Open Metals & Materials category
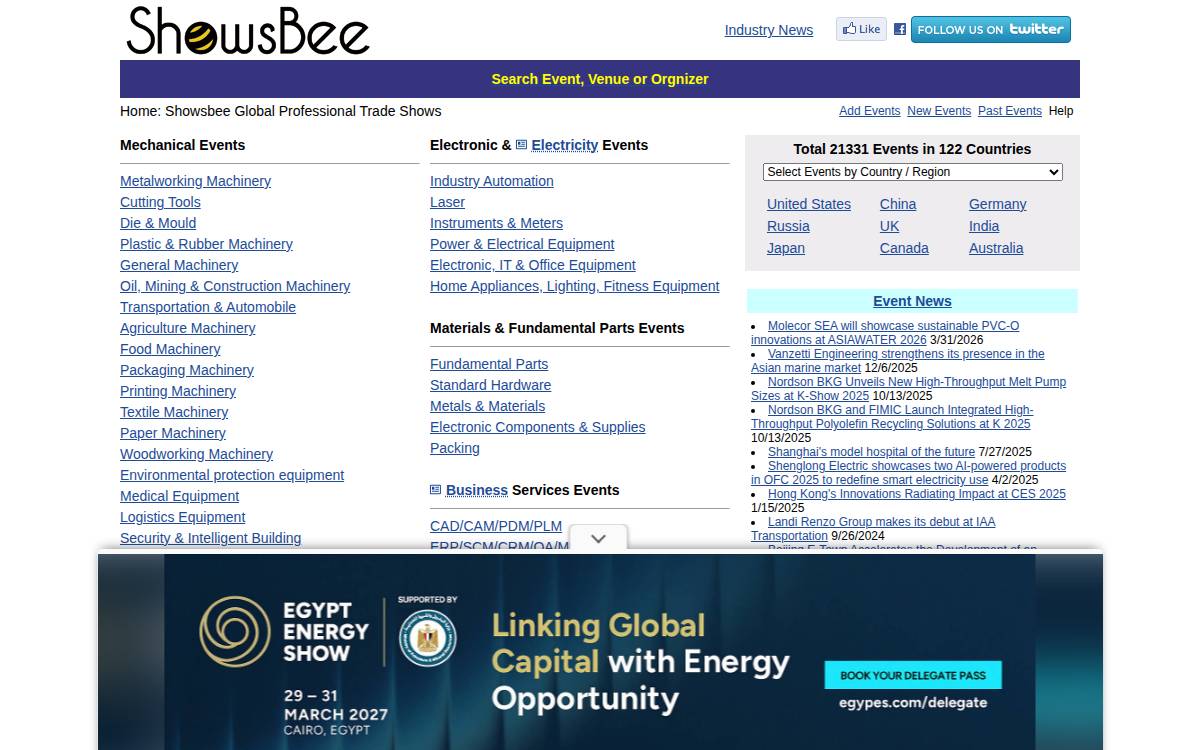 click(487, 406)
